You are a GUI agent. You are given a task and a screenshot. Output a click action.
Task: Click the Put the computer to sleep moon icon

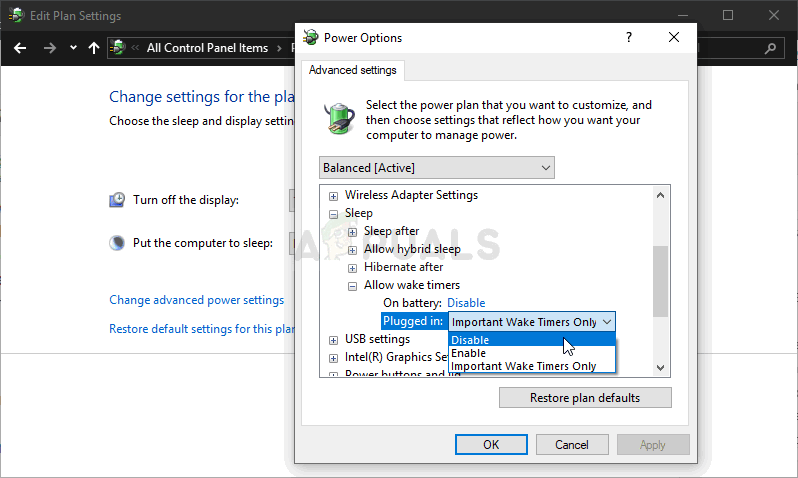click(117, 243)
